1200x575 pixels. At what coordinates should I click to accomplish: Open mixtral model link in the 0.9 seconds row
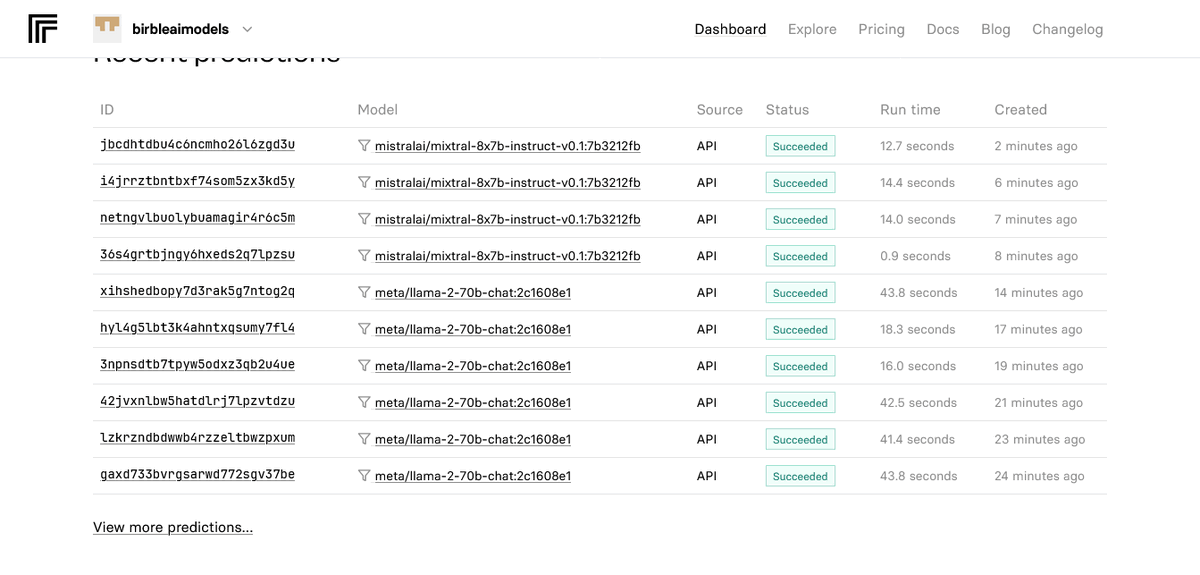pos(508,256)
